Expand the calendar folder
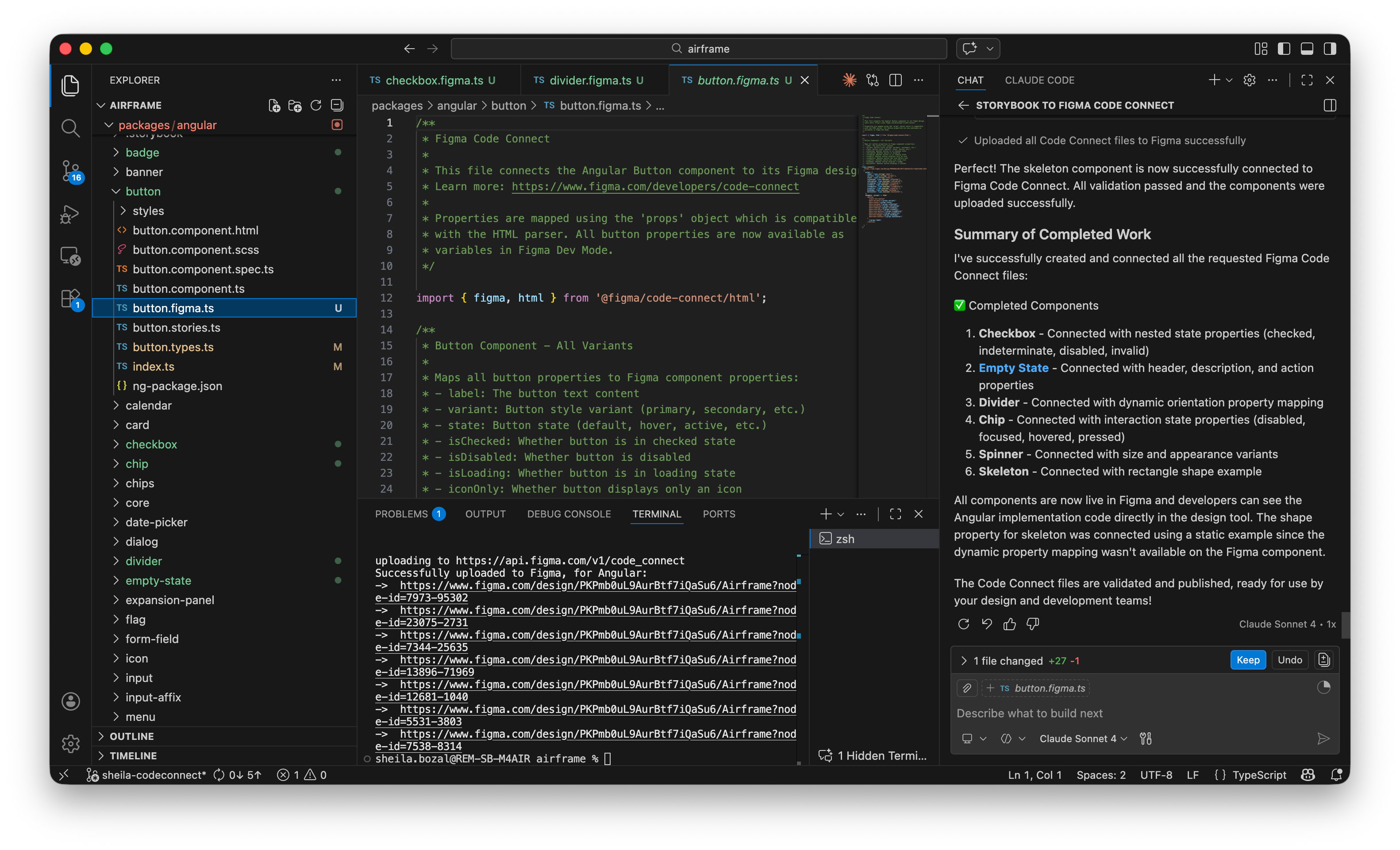This screenshot has width=1400, height=850. [148, 406]
